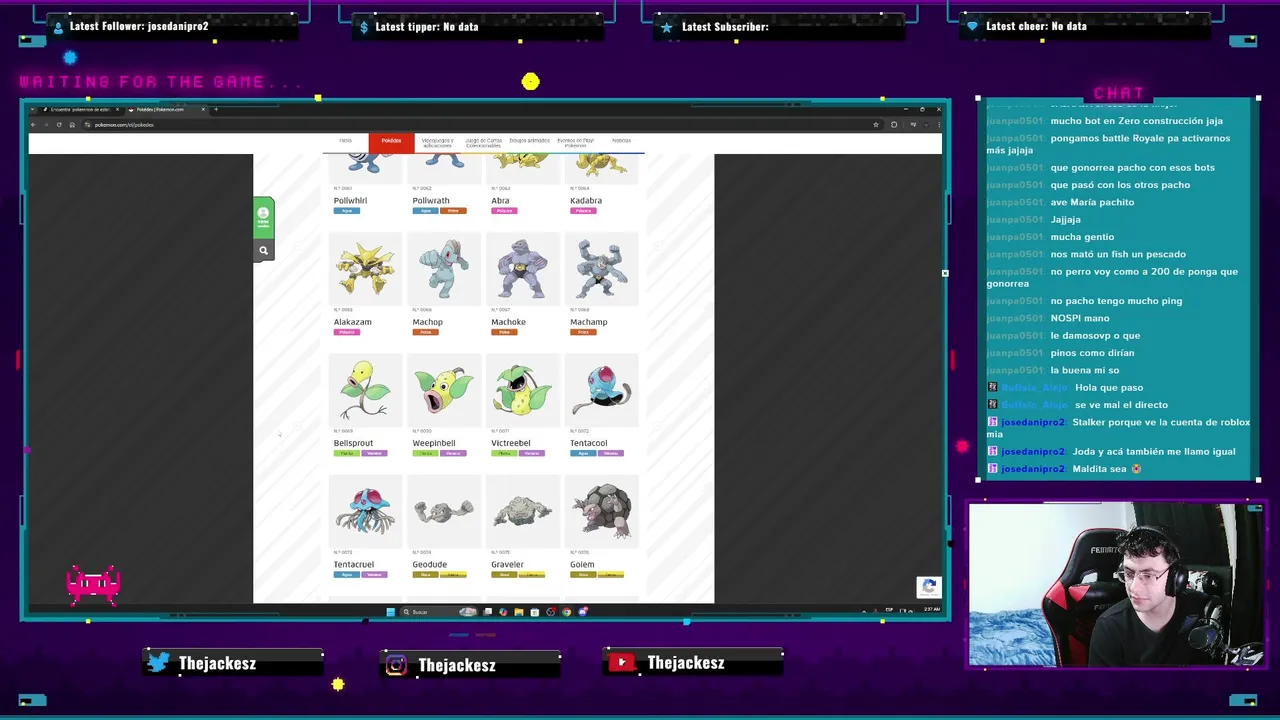The image size is (1280, 720).
Task: Click the streamer webcam feed
Action: pyautogui.click(x=1116, y=585)
